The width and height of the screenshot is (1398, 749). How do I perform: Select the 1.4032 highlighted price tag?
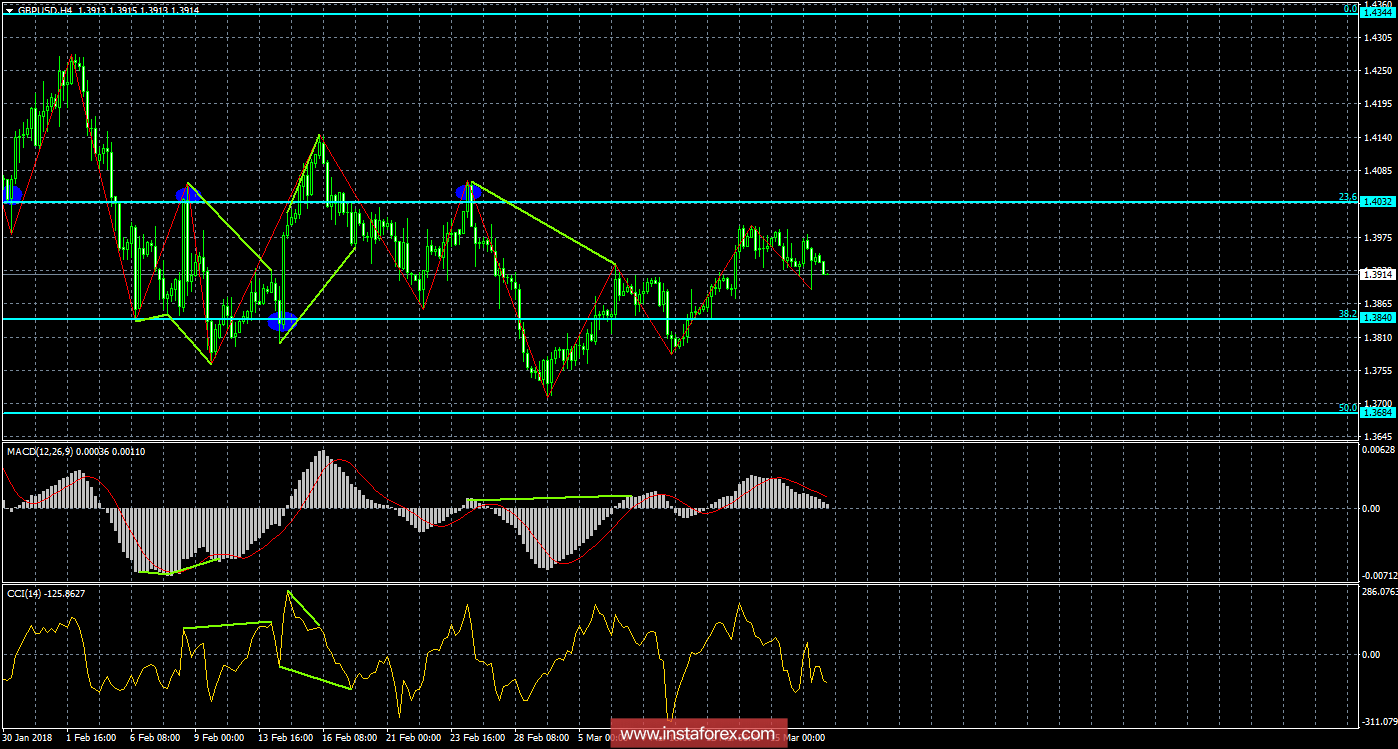[1379, 201]
